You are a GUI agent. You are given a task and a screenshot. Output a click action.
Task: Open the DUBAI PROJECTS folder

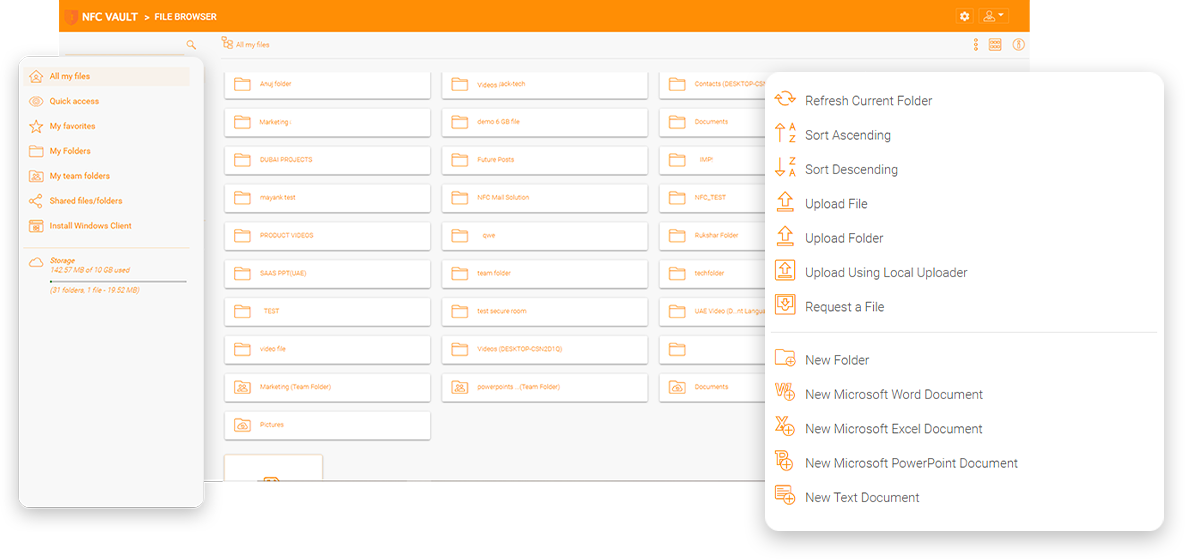click(327, 160)
